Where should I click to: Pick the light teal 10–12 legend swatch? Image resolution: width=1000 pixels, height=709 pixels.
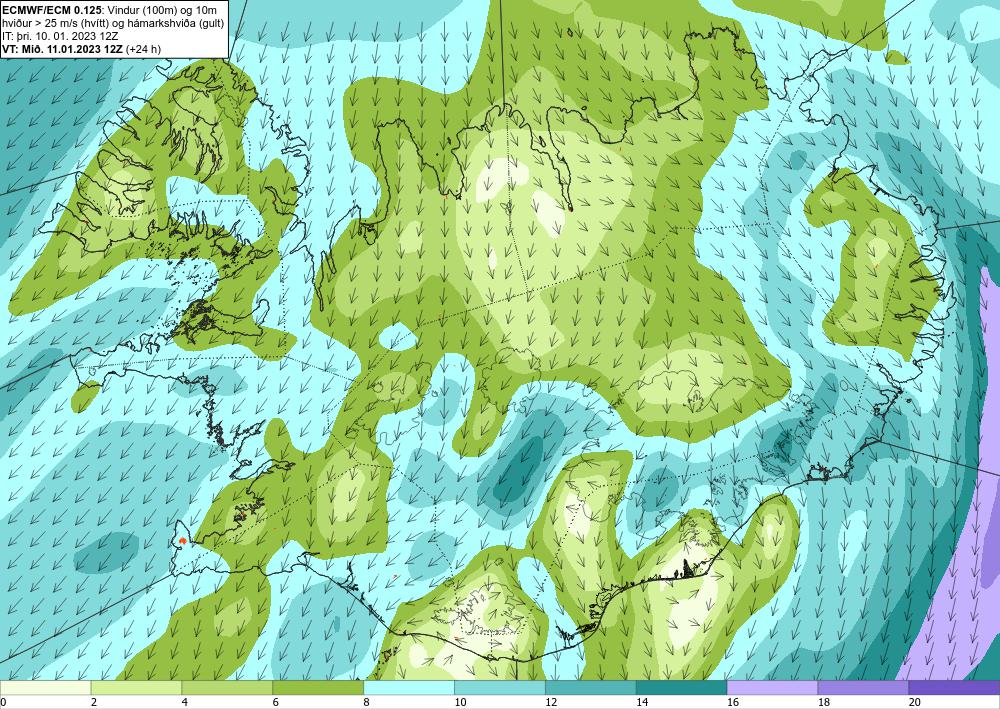(500, 688)
